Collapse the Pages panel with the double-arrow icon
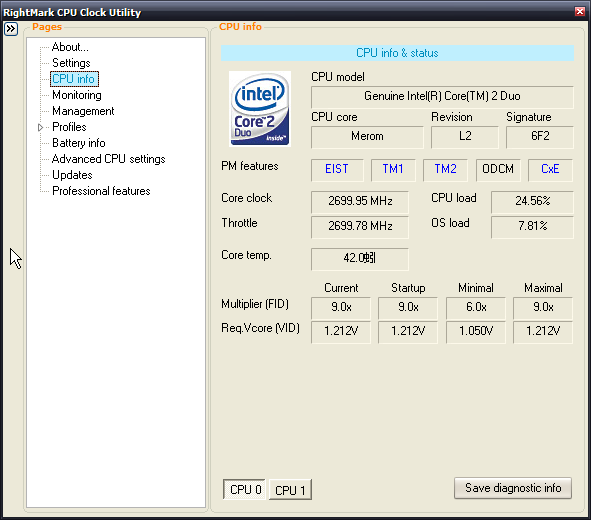This screenshot has width=591, height=520. coord(11,29)
